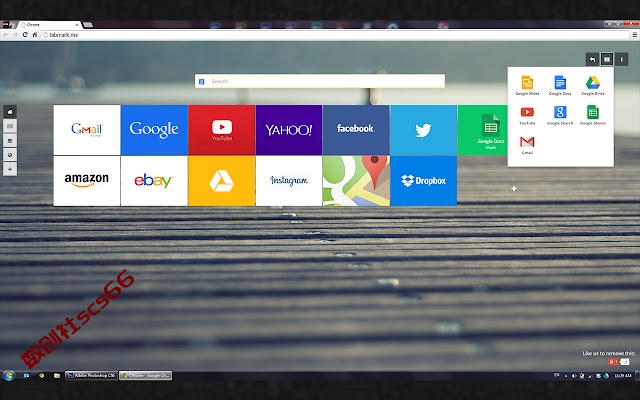The width and height of the screenshot is (640, 400).
Task: Select the Chrome browser tab
Action: pyautogui.click(x=48, y=25)
